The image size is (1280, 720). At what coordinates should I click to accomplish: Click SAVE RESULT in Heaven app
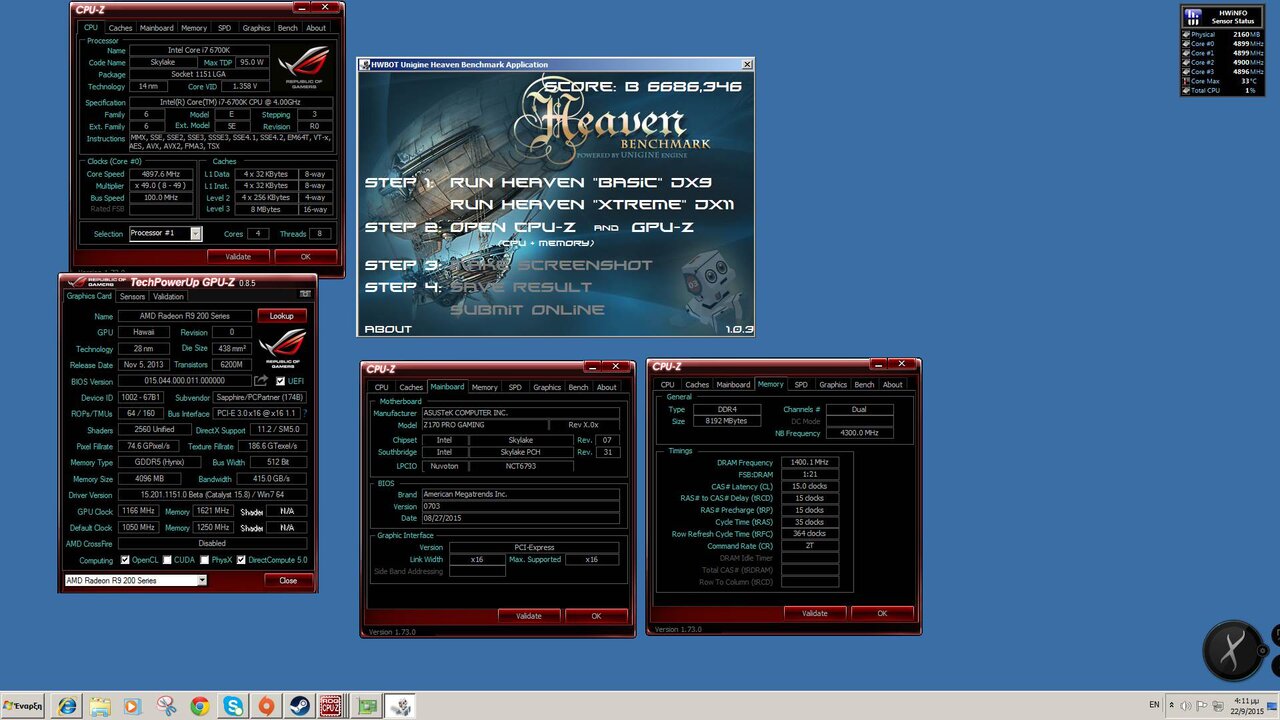pos(521,287)
